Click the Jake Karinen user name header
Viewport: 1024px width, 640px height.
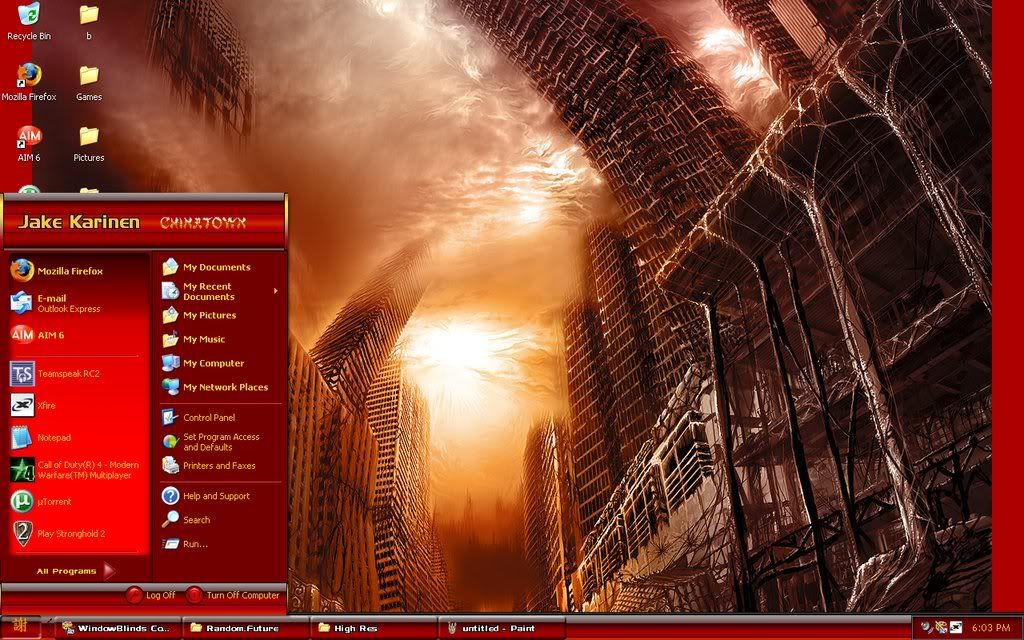tap(79, 222)
